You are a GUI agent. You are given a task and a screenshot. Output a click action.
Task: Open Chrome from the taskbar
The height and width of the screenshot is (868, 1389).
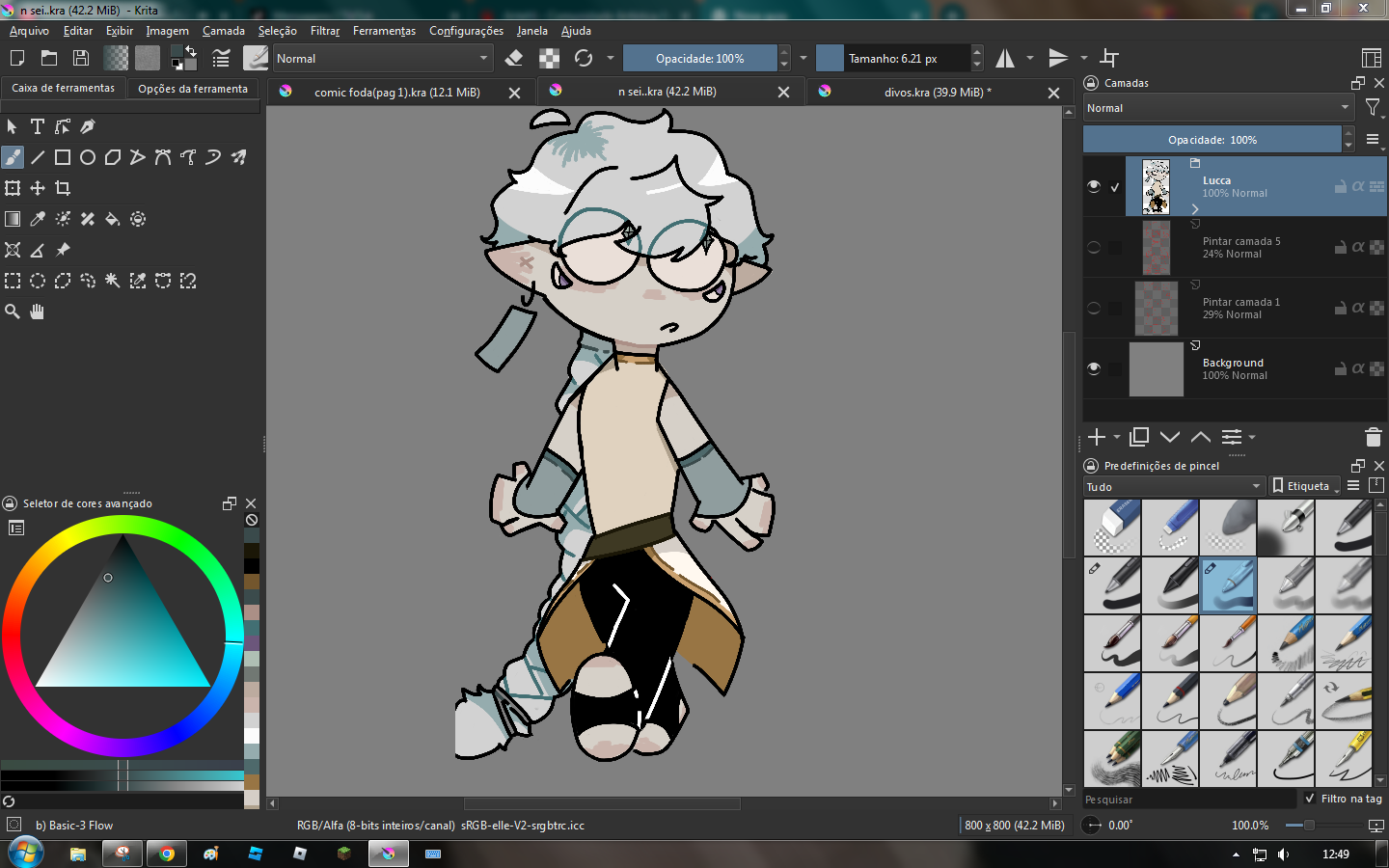pyautogui.click(x=167, y=854)
